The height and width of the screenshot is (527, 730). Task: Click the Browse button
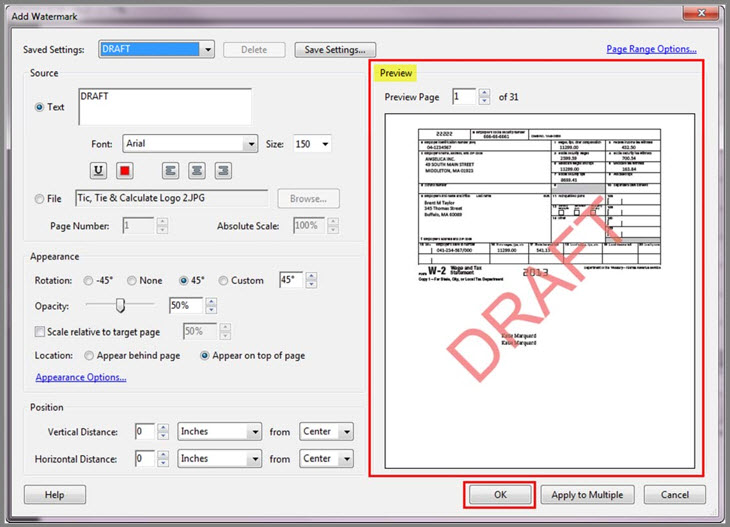click(x=308, y=199)
